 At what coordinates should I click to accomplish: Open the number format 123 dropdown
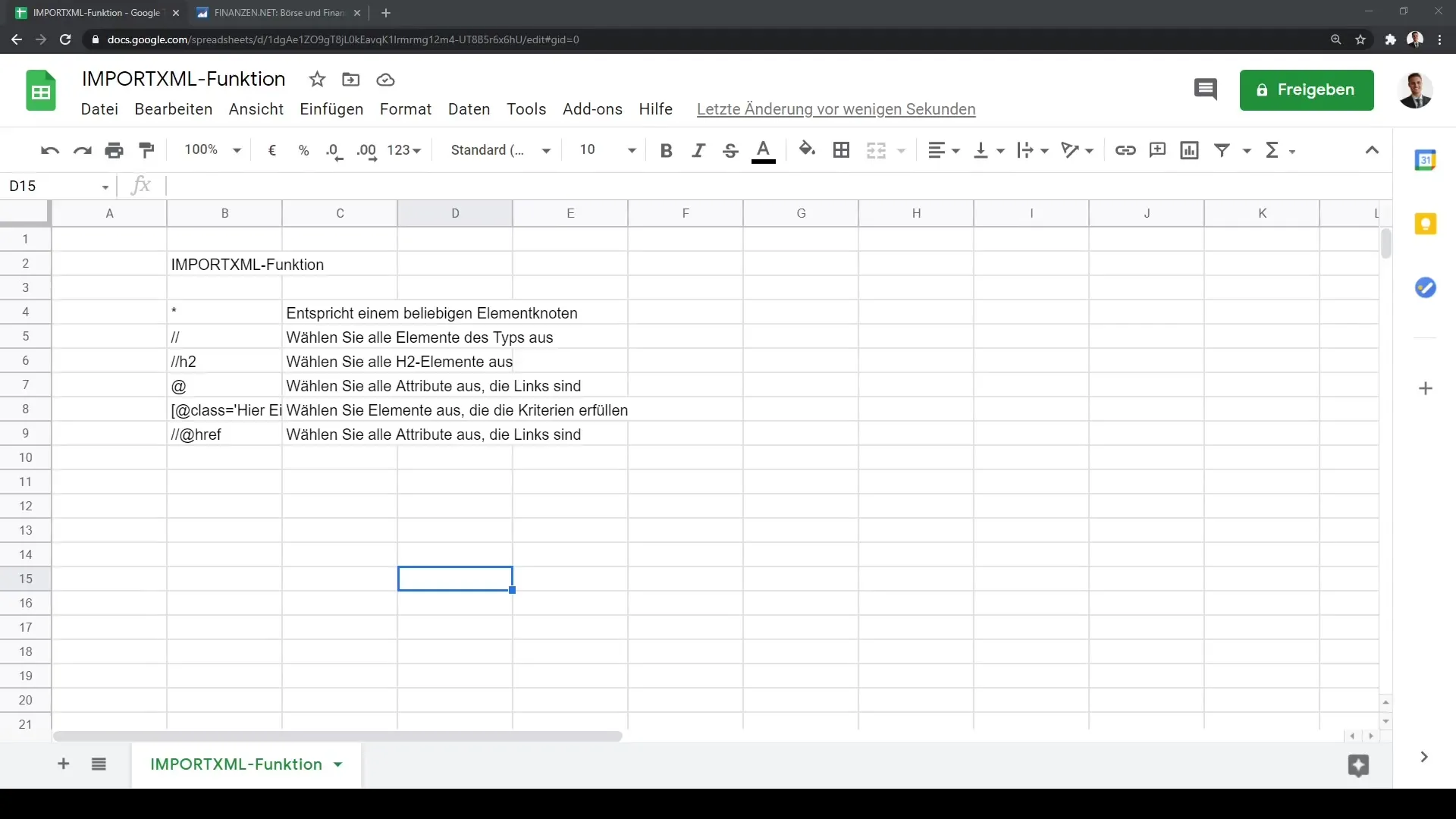403,150
